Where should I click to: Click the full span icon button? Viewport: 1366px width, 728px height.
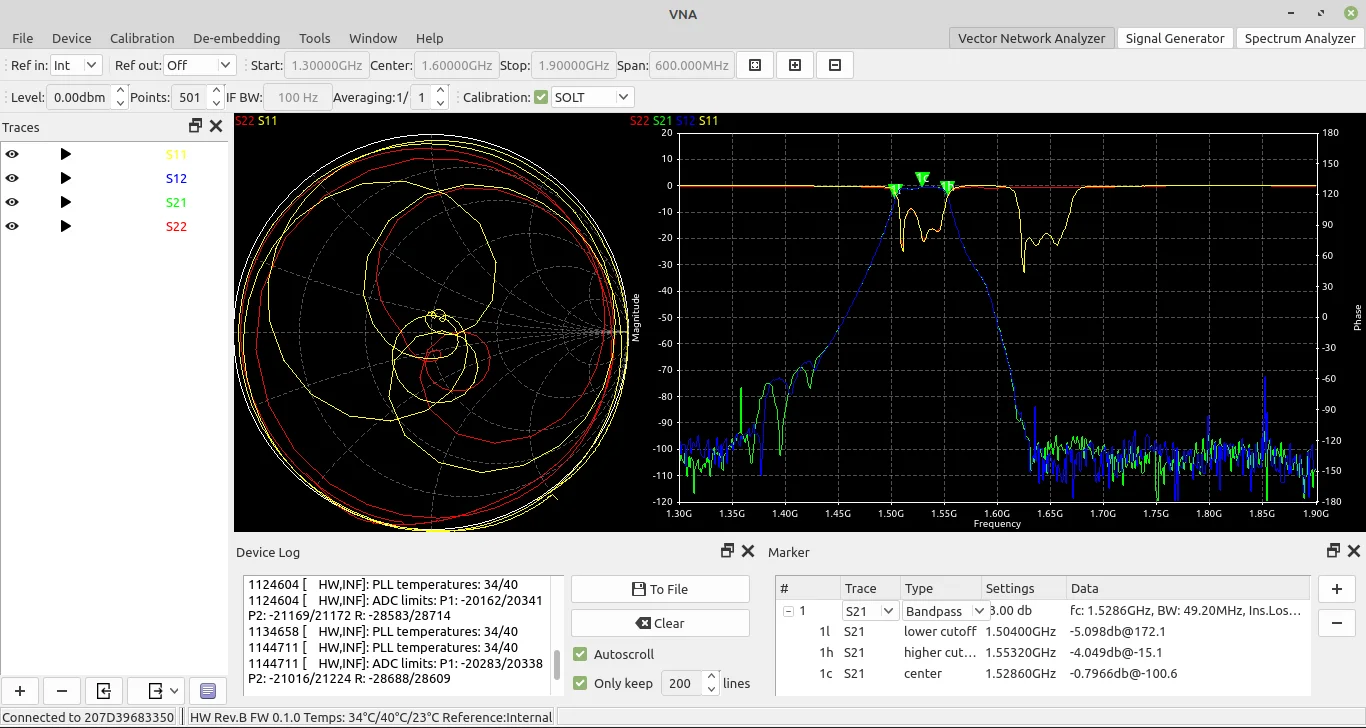pyautogui.click(x=755, y=65)
